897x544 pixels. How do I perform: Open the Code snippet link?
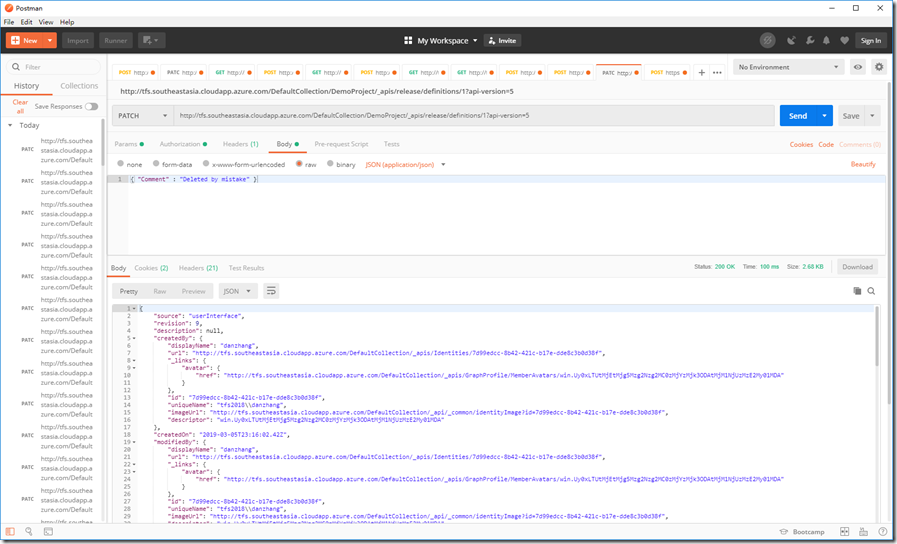(x=825, y=145)
